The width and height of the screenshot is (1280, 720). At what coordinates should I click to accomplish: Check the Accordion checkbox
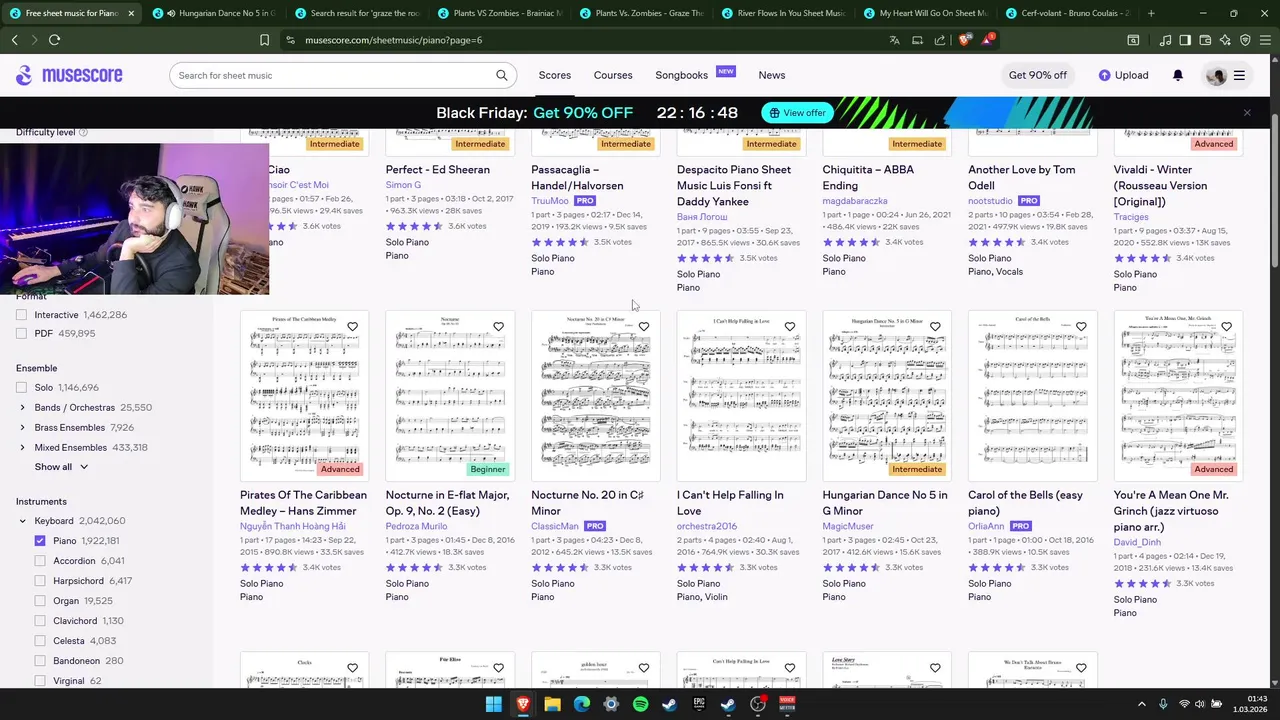click(x=40, y=561)
